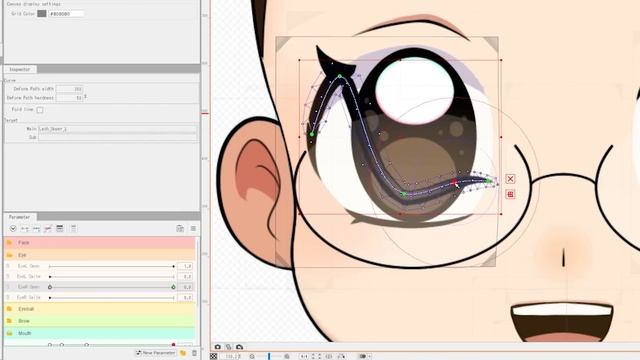
Task: Click the EyeR Open parameter slider
Action: coord(111,287)
